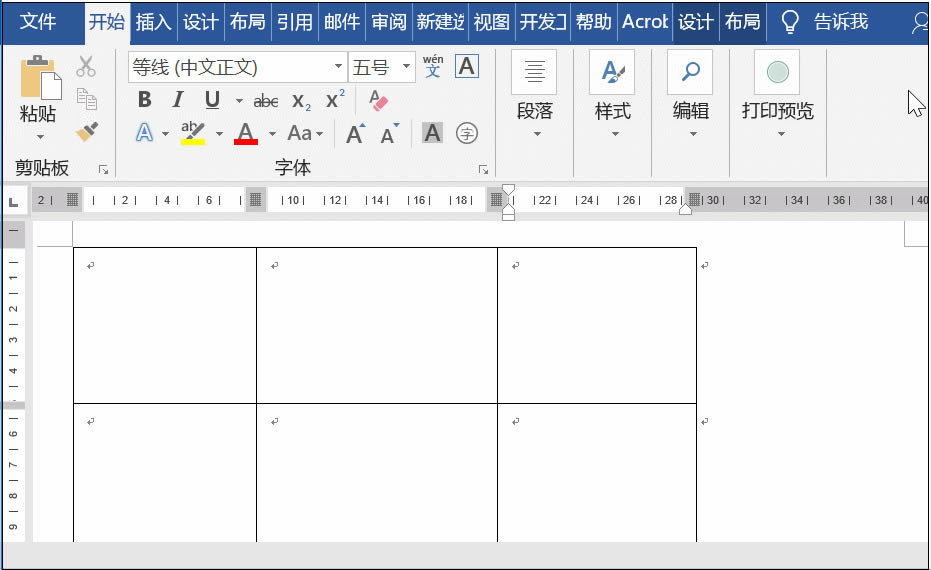931x570 pixels.
Task: Expand text effects dropdown arrow
Action: coord(165,134)
